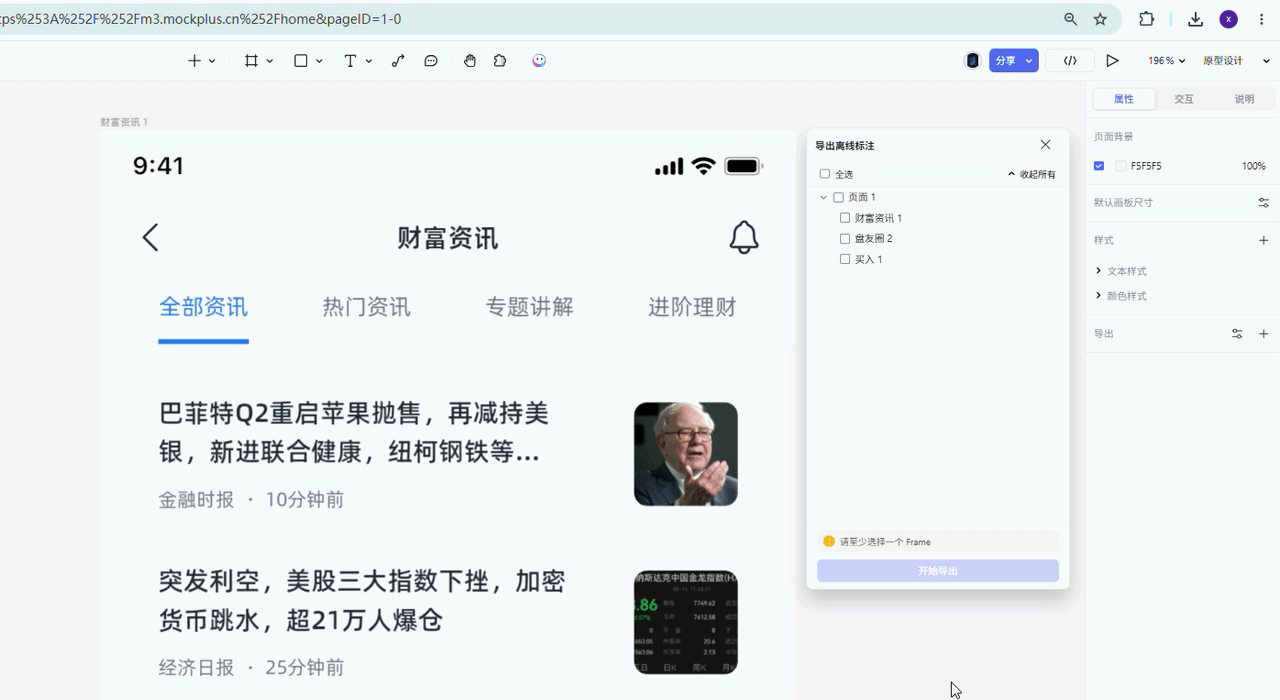The height and width of the screenshot is (700, 1280).
Task: Open browser extensions puzzle icon
Action: pos(1146,19)
